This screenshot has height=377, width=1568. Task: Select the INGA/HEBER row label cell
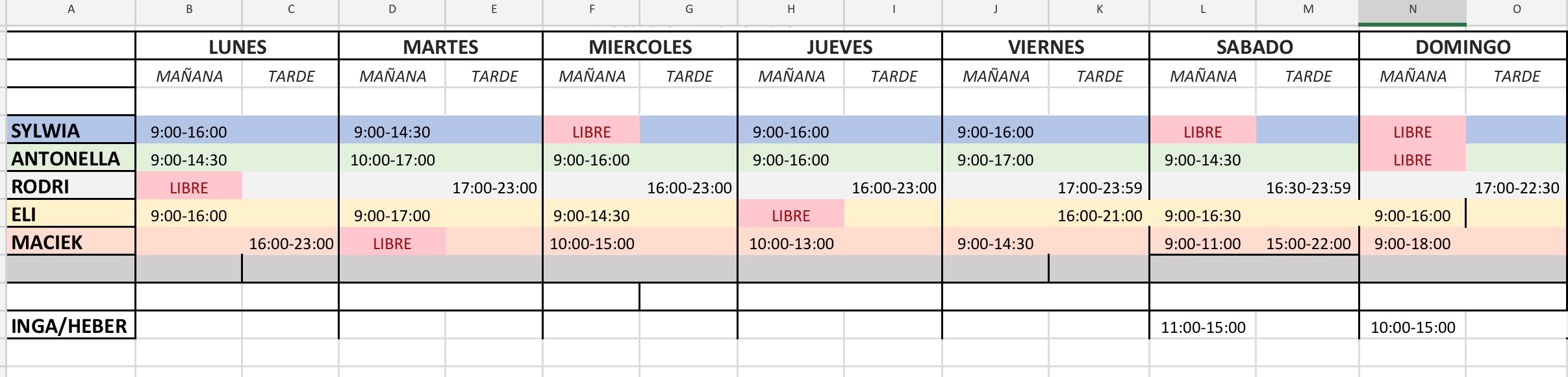(71, 326)
